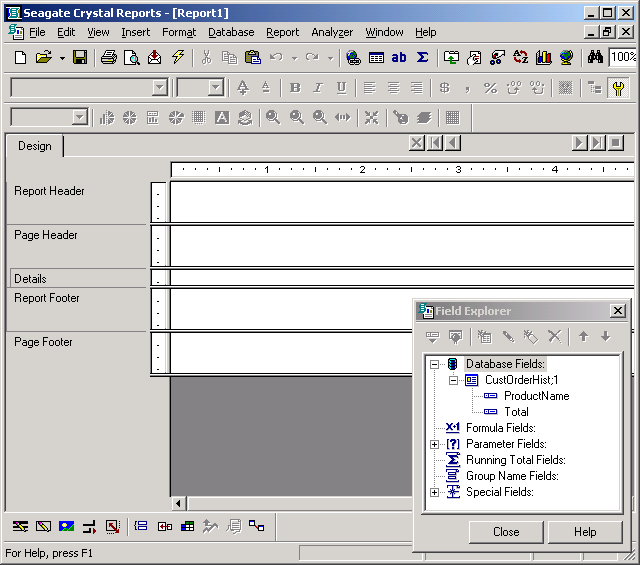The height and width of the screenshot is (565, 640).
Task: Open Print Preview from the main toolbar
Action: (x=132, y=58)
